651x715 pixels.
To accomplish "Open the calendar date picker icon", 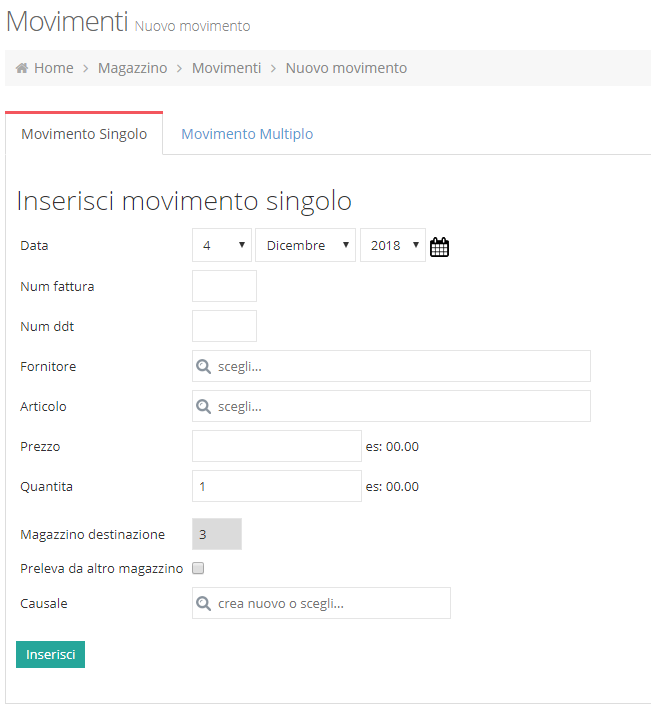I will tap(439, 247).
